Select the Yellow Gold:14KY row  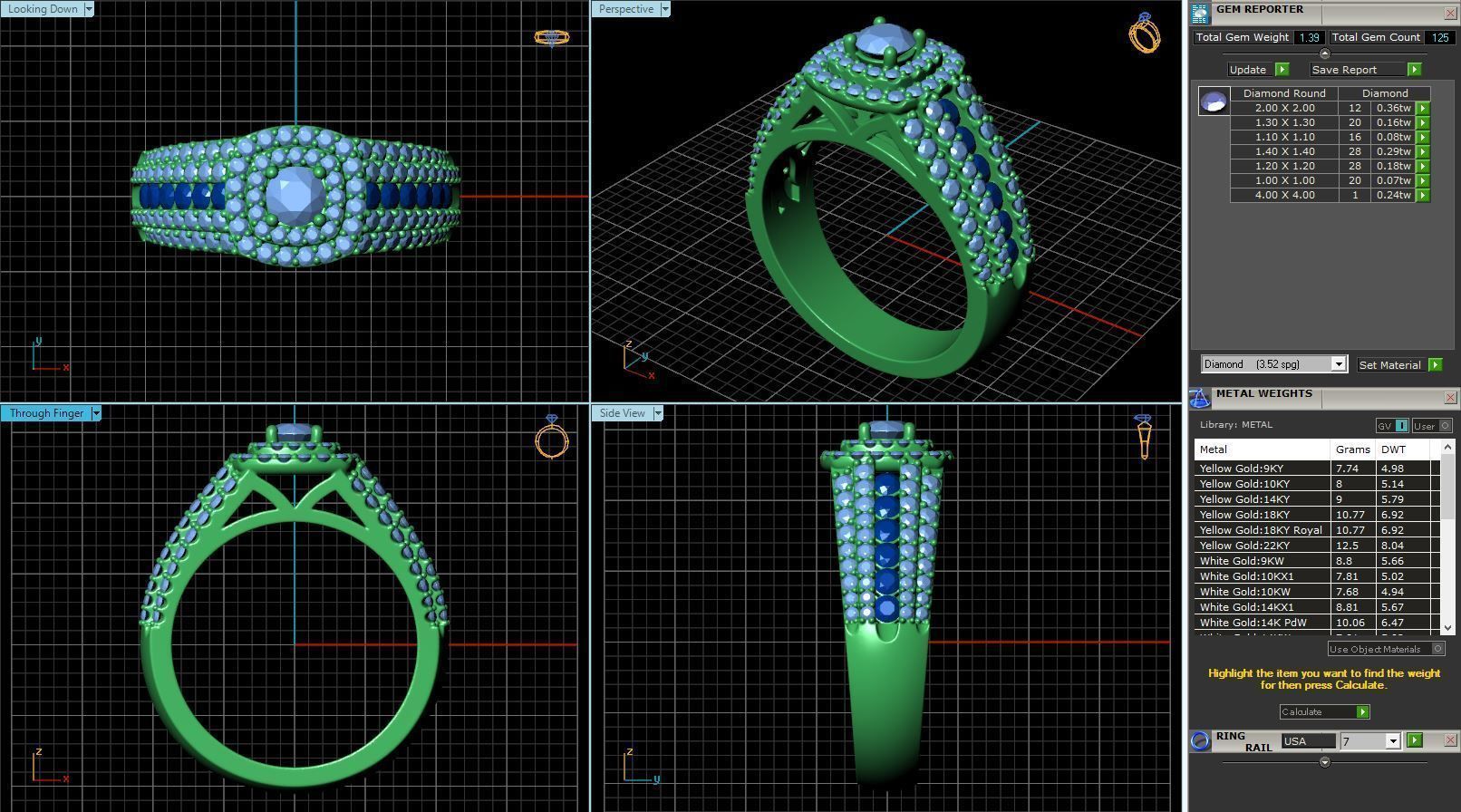pos(1317,499)
